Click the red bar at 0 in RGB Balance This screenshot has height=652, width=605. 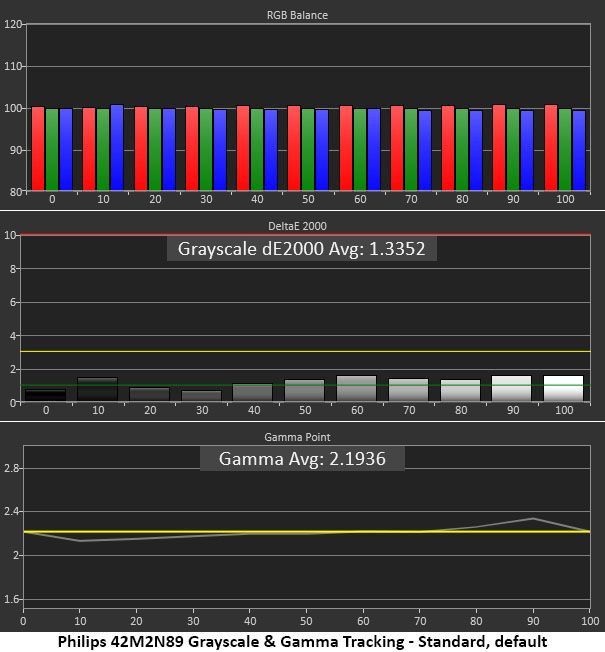38,149
